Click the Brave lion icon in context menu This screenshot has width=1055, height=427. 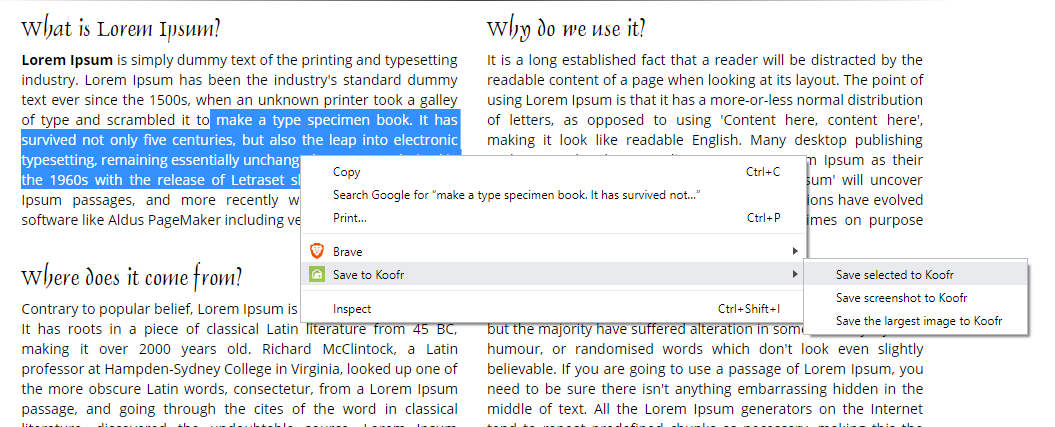[x=316, y=251]
